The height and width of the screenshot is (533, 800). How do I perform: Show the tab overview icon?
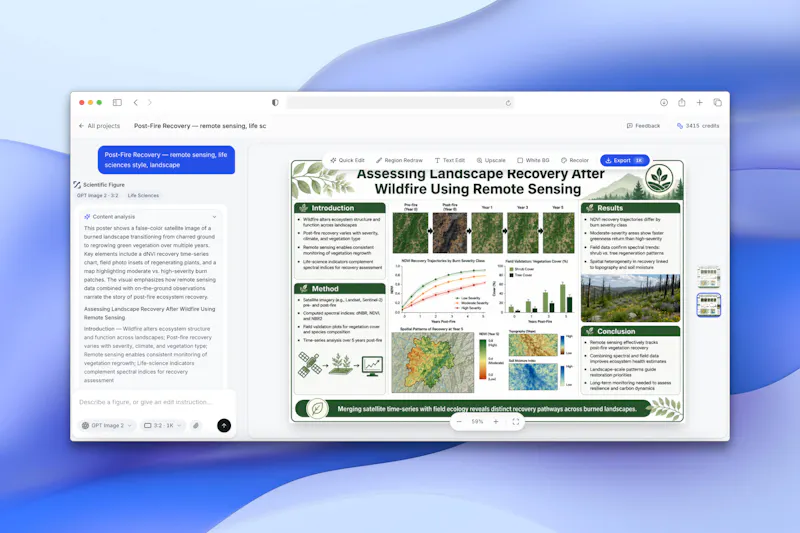click(x=717, y=103)
